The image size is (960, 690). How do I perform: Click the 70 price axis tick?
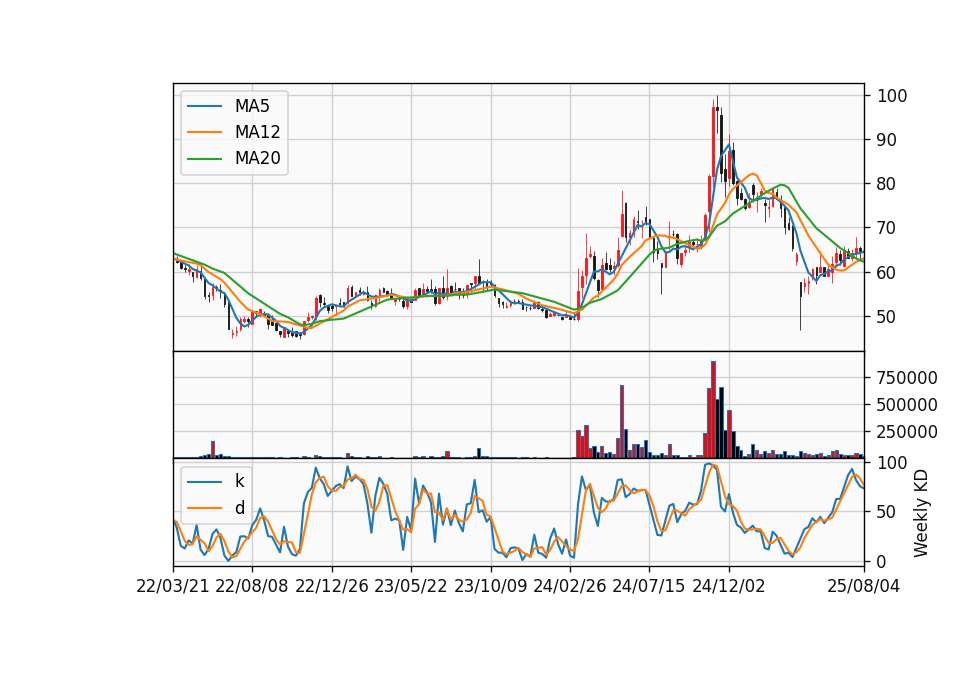pyautogui.click(x=885, y=228)
